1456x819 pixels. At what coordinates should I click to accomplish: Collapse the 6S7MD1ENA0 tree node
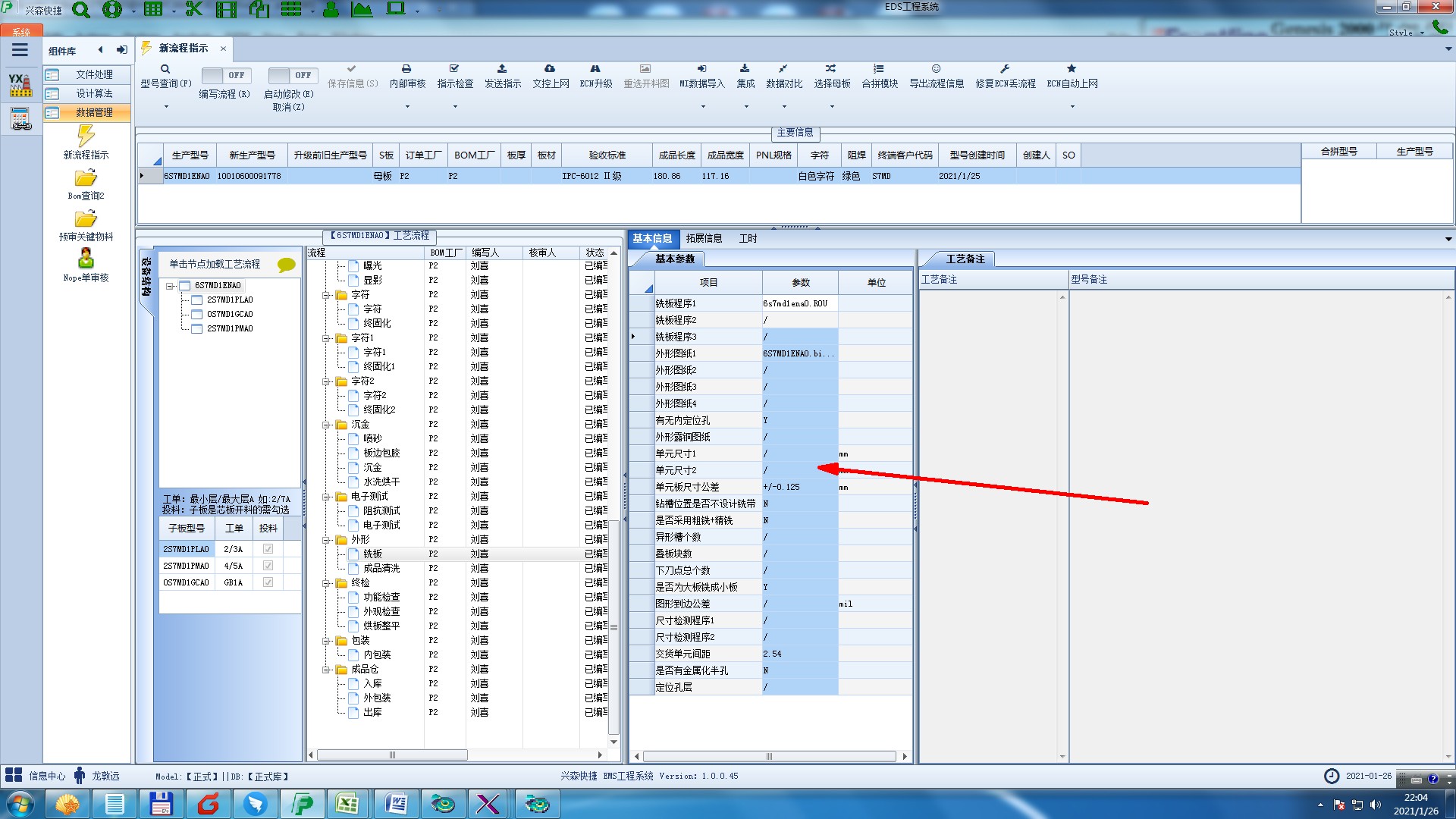[x=171, y=286]
